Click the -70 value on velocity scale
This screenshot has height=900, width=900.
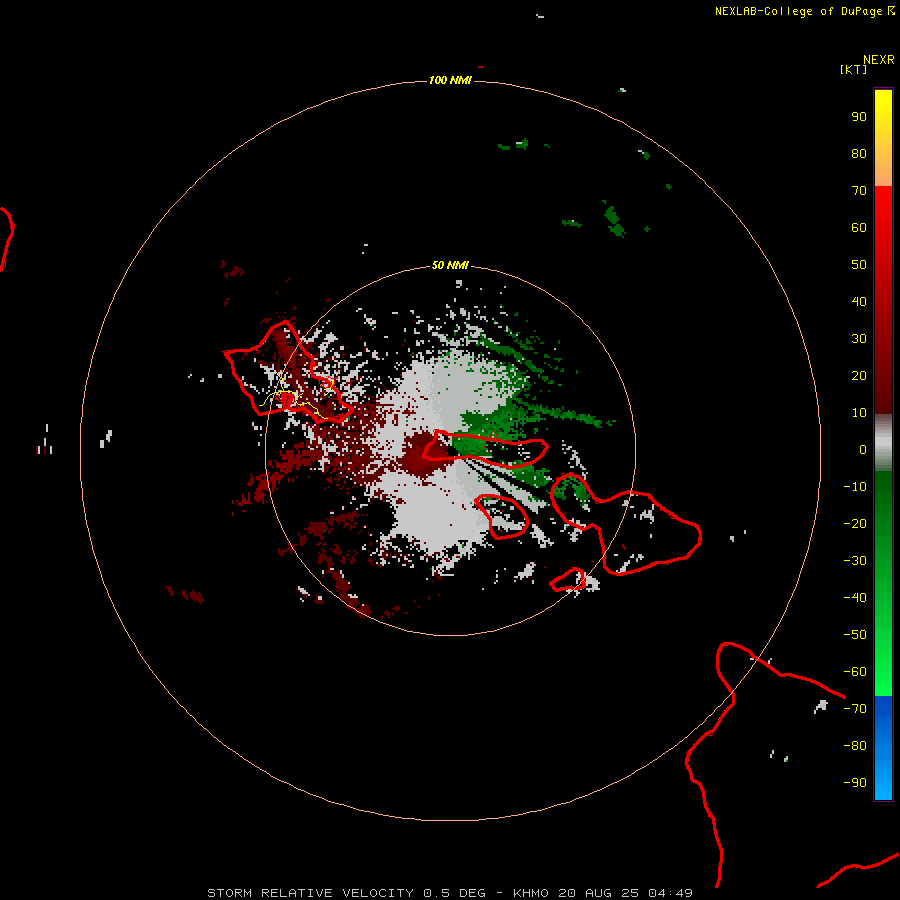(855, 709)
